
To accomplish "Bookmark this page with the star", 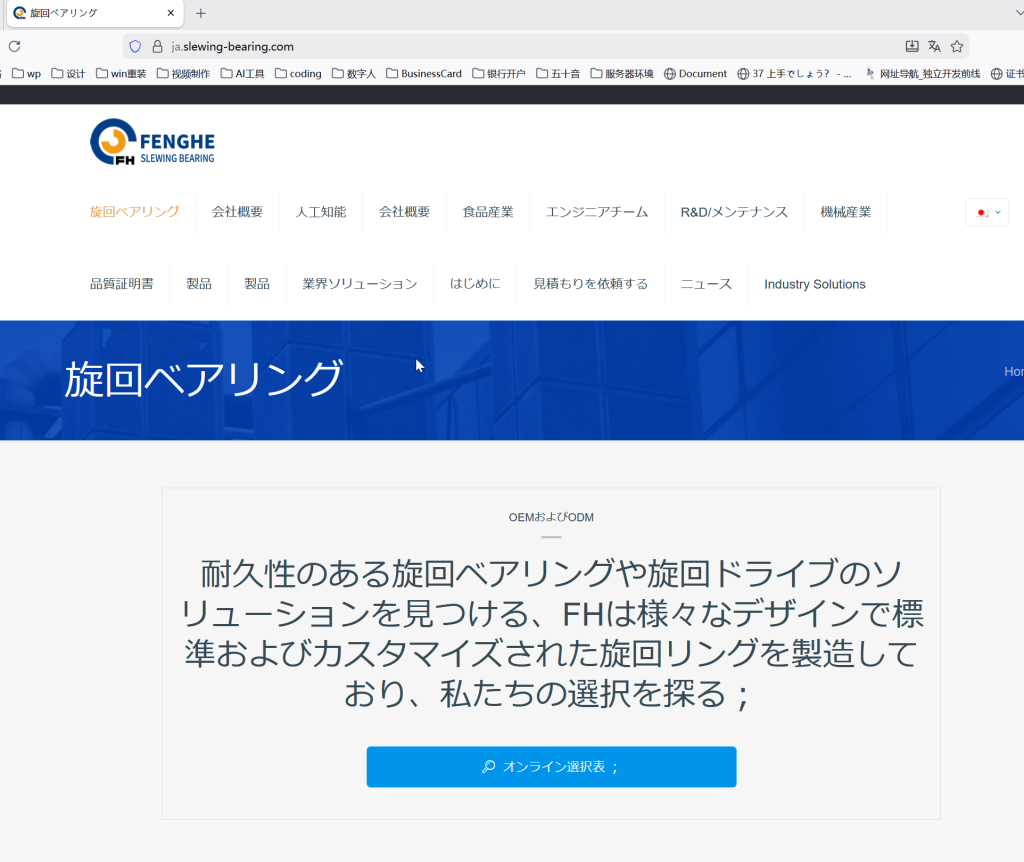I will tap(957, 46).
